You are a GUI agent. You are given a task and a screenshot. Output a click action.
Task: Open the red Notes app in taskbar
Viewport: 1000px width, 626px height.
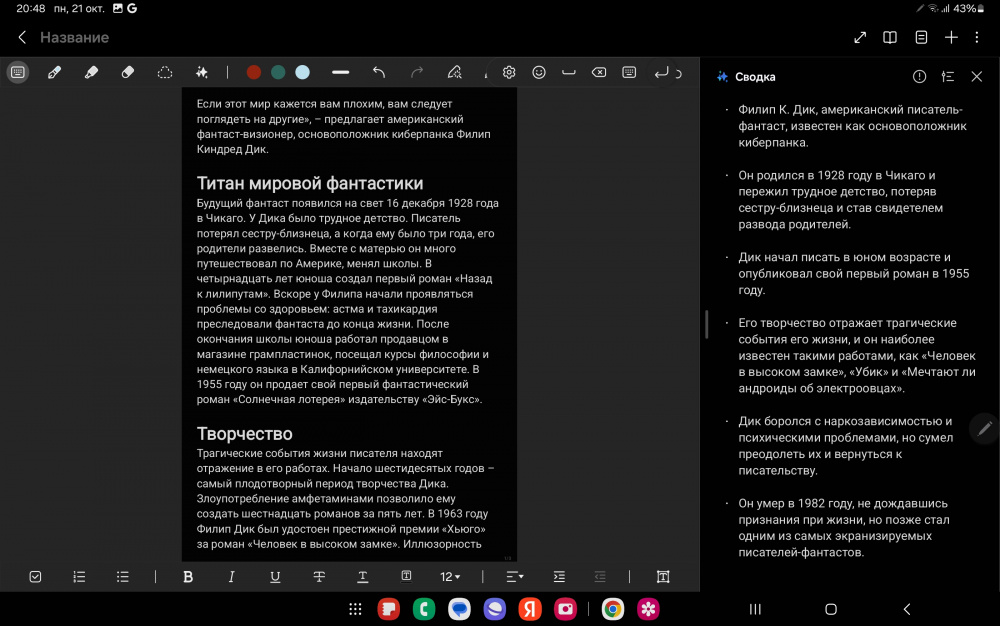click(x=388, y=609)
